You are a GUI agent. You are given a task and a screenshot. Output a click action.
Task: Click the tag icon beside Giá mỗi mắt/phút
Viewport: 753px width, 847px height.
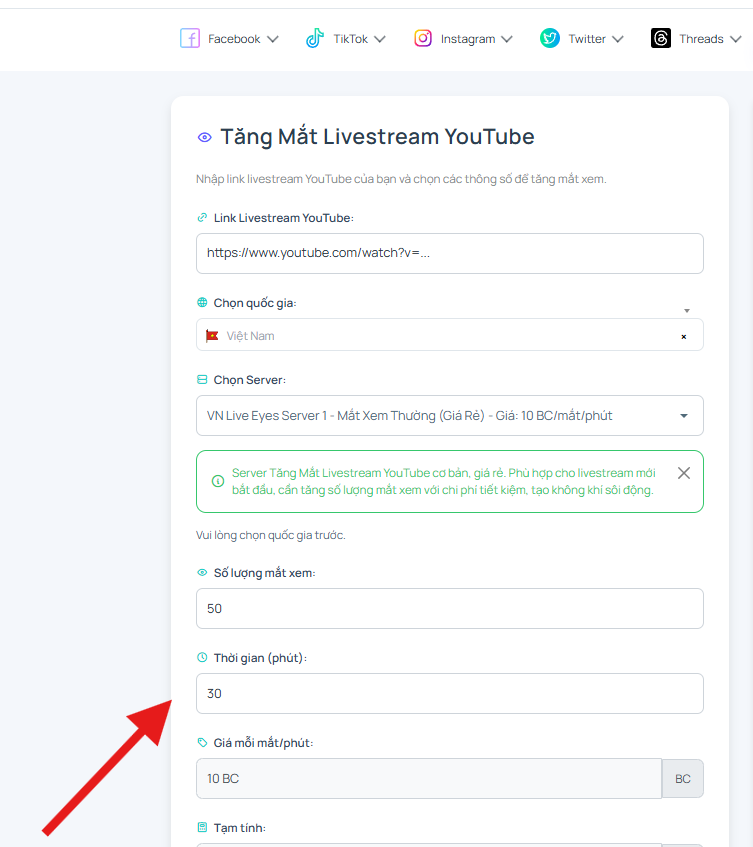coord(202,743)
